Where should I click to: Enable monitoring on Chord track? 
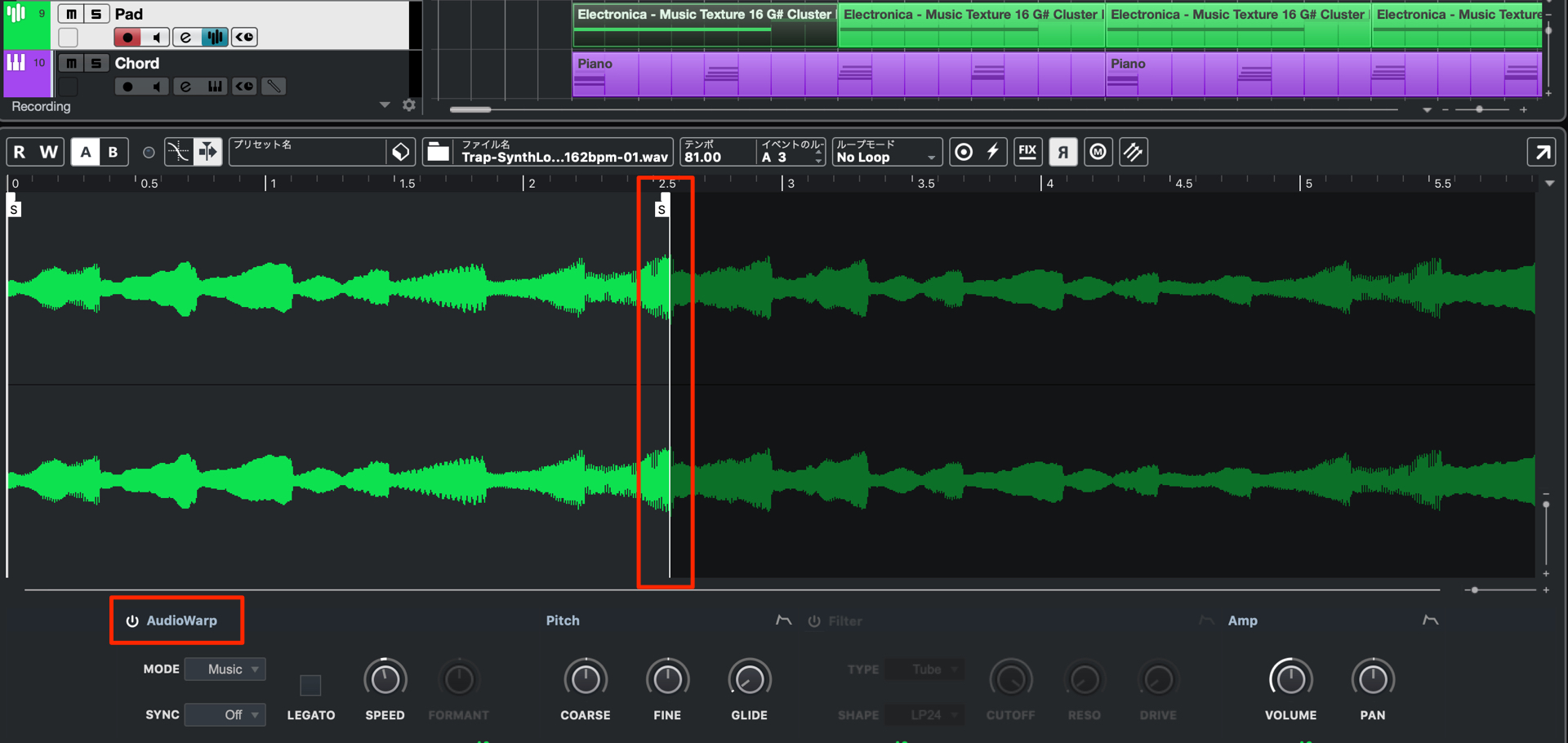156,86
